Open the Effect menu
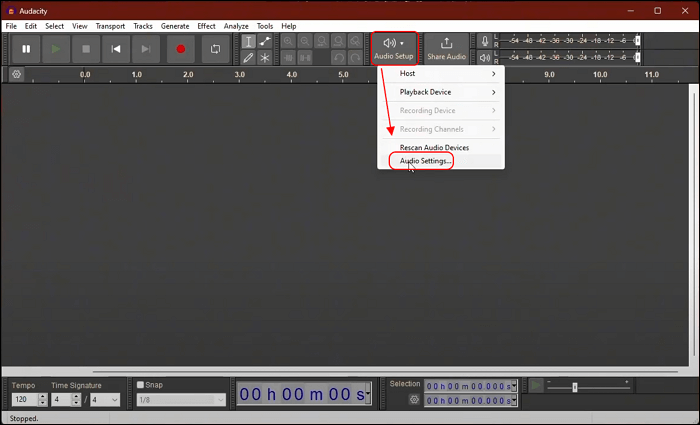The width and height of the screenshot is (700, 425). click(x=206, y=26)
